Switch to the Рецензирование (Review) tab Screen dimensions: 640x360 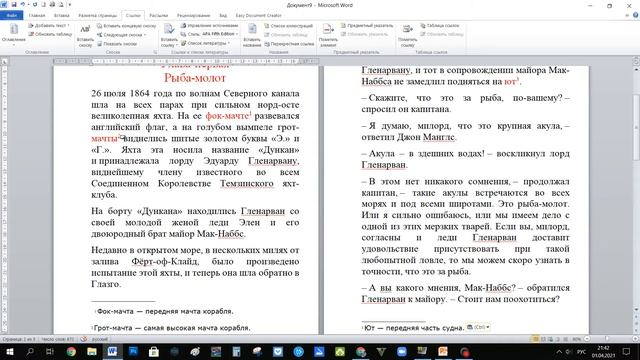[x=193, y=16]
